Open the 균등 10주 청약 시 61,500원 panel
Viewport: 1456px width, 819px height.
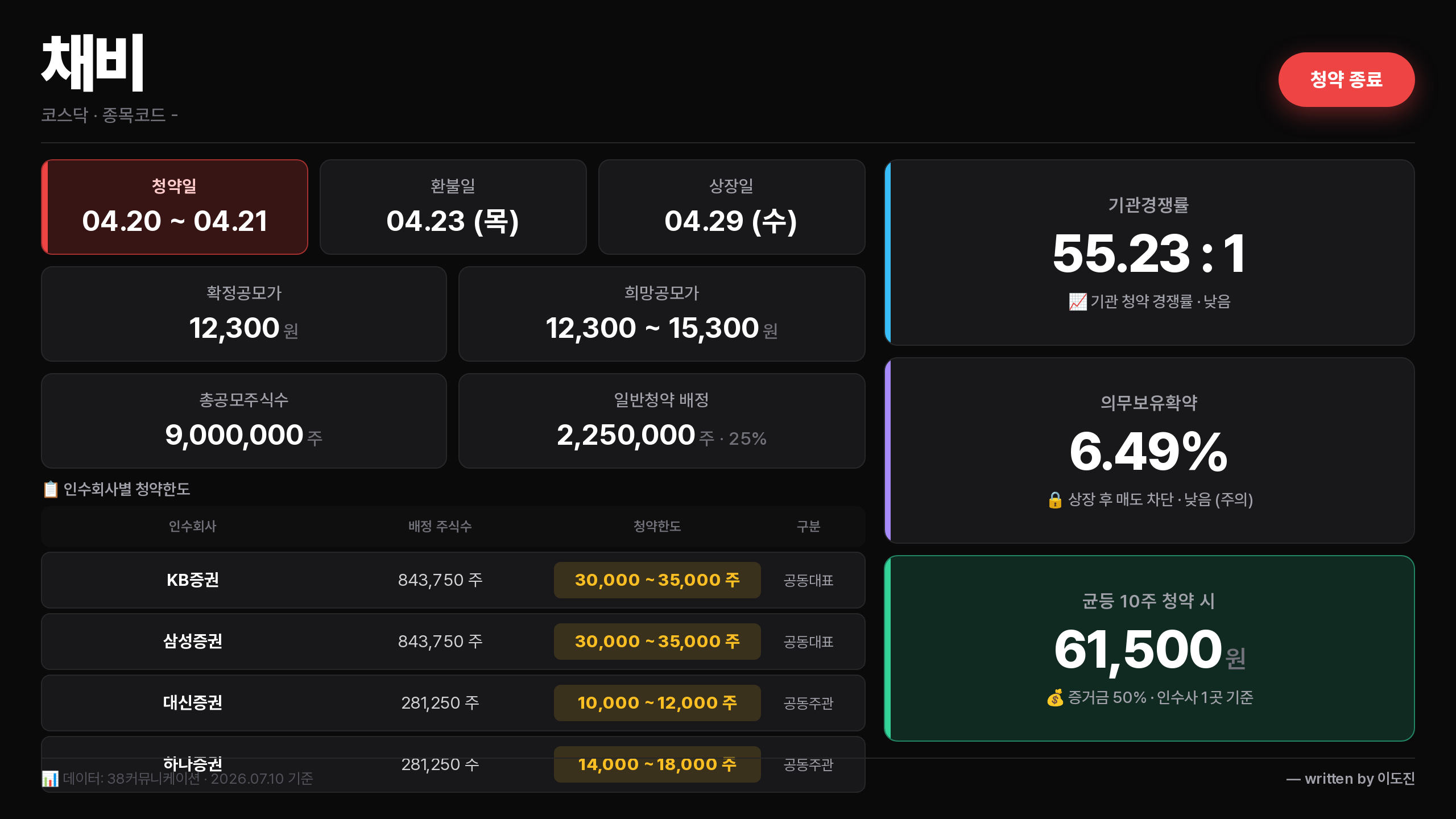click(1149, 648)
